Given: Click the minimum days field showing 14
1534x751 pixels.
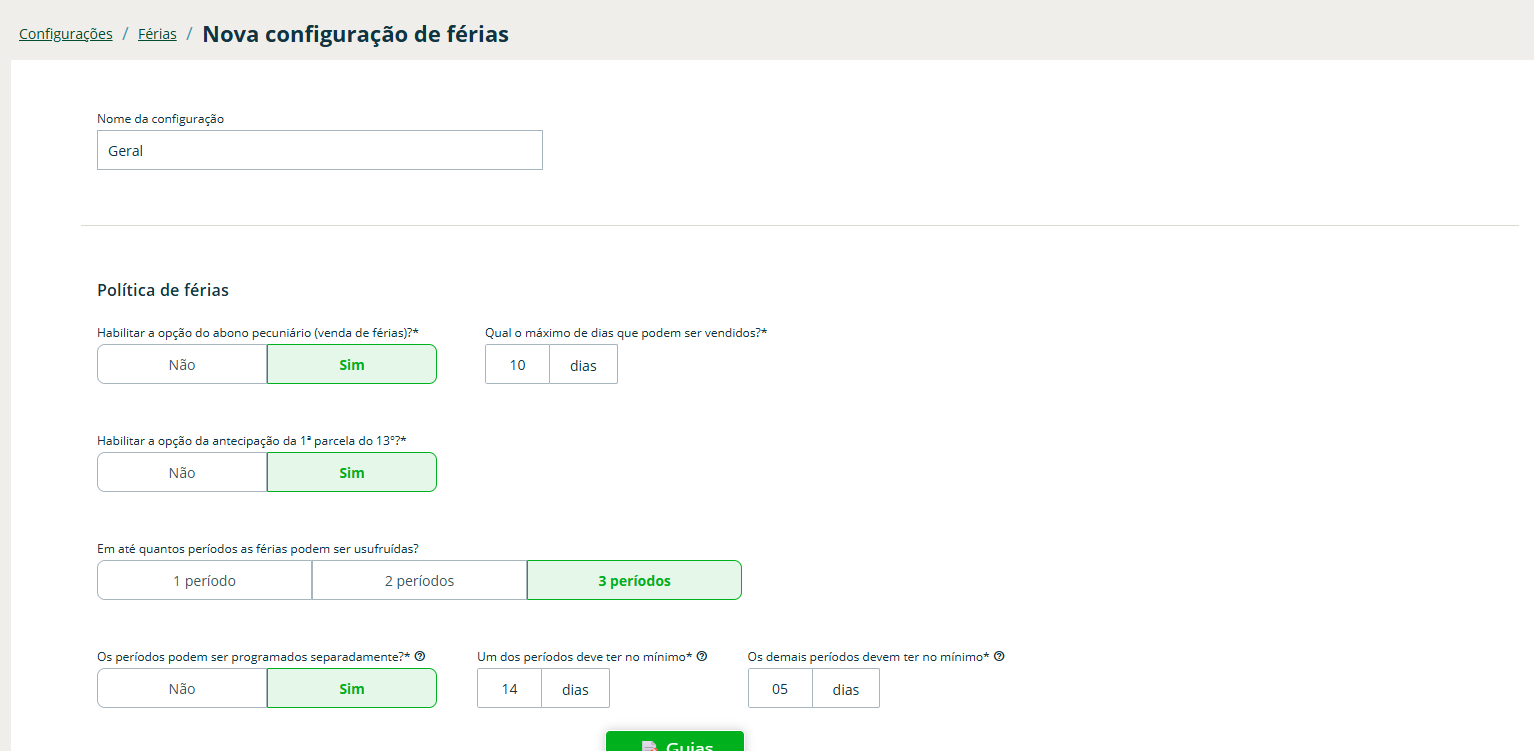Looking at the screenshot, I should (509, 689).
